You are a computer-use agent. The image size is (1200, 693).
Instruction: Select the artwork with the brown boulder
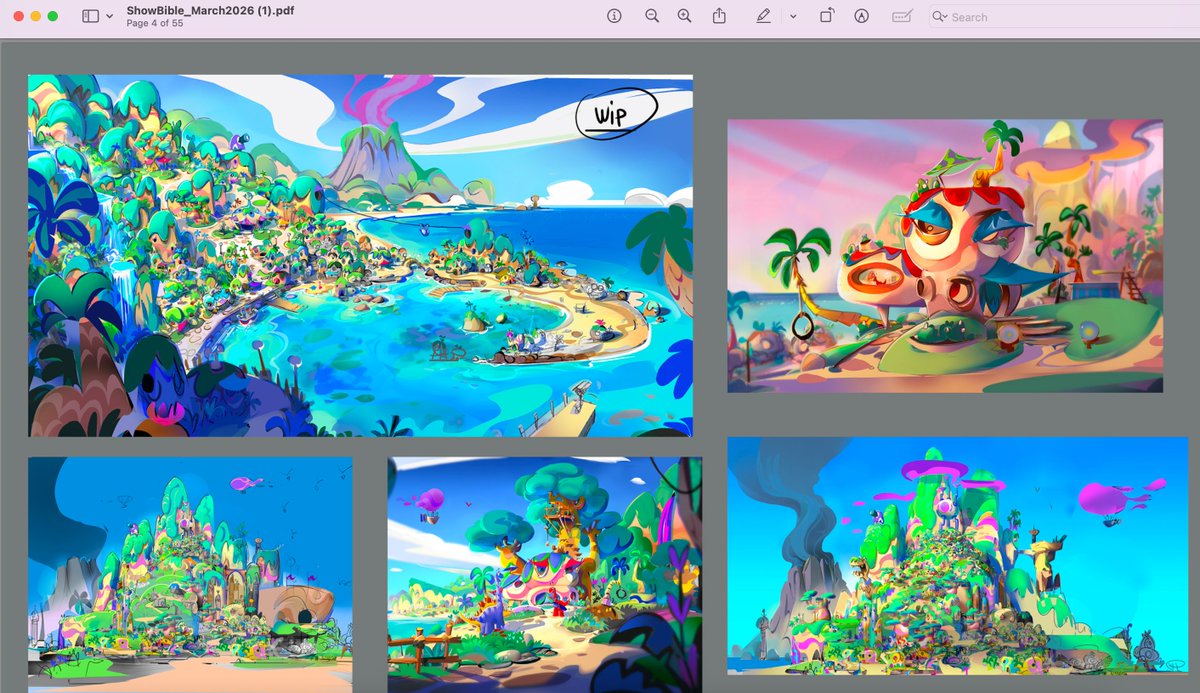pos(190,575)
